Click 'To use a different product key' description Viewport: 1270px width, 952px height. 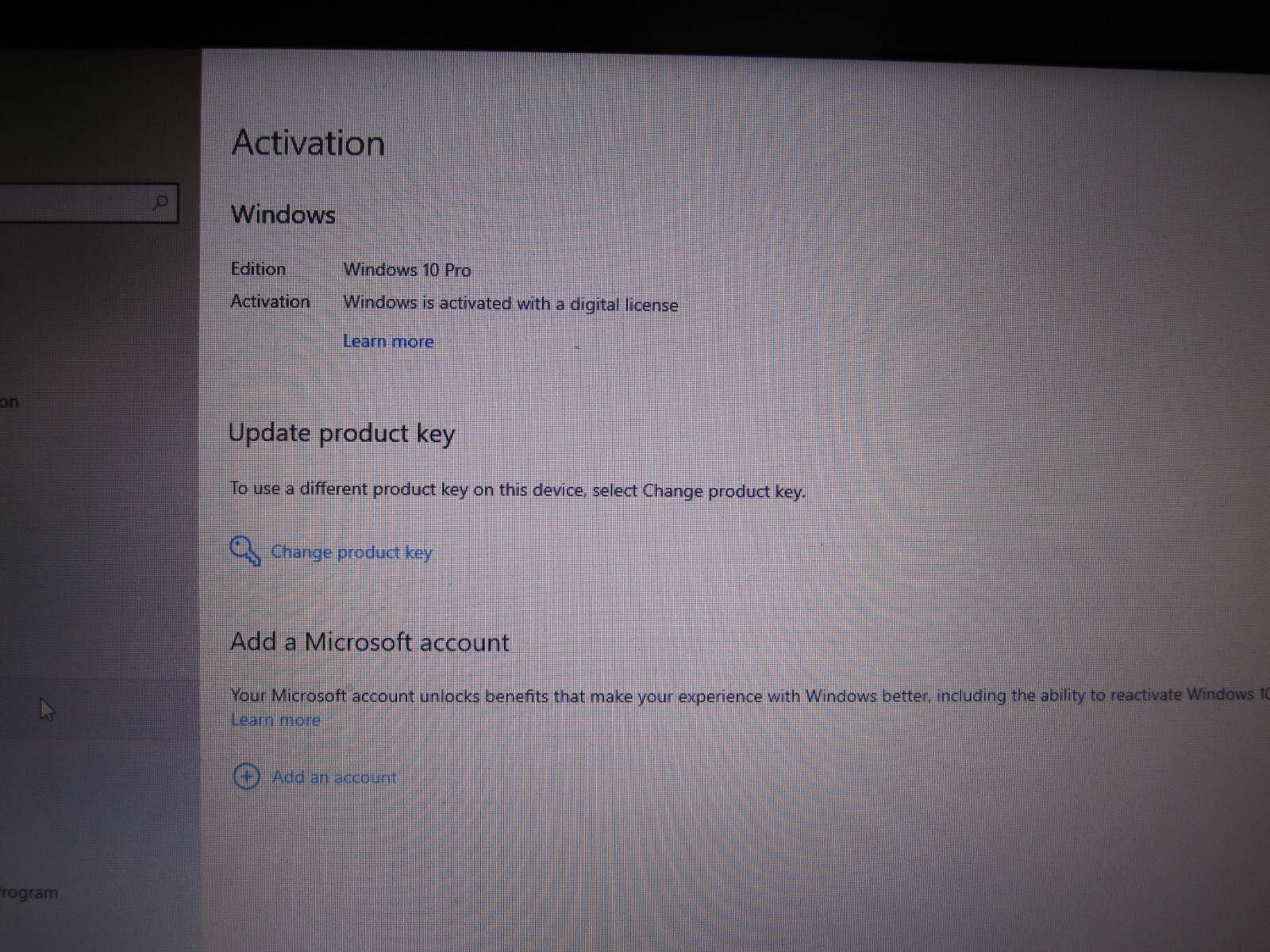pyautogui.click(x=518, y=489)
